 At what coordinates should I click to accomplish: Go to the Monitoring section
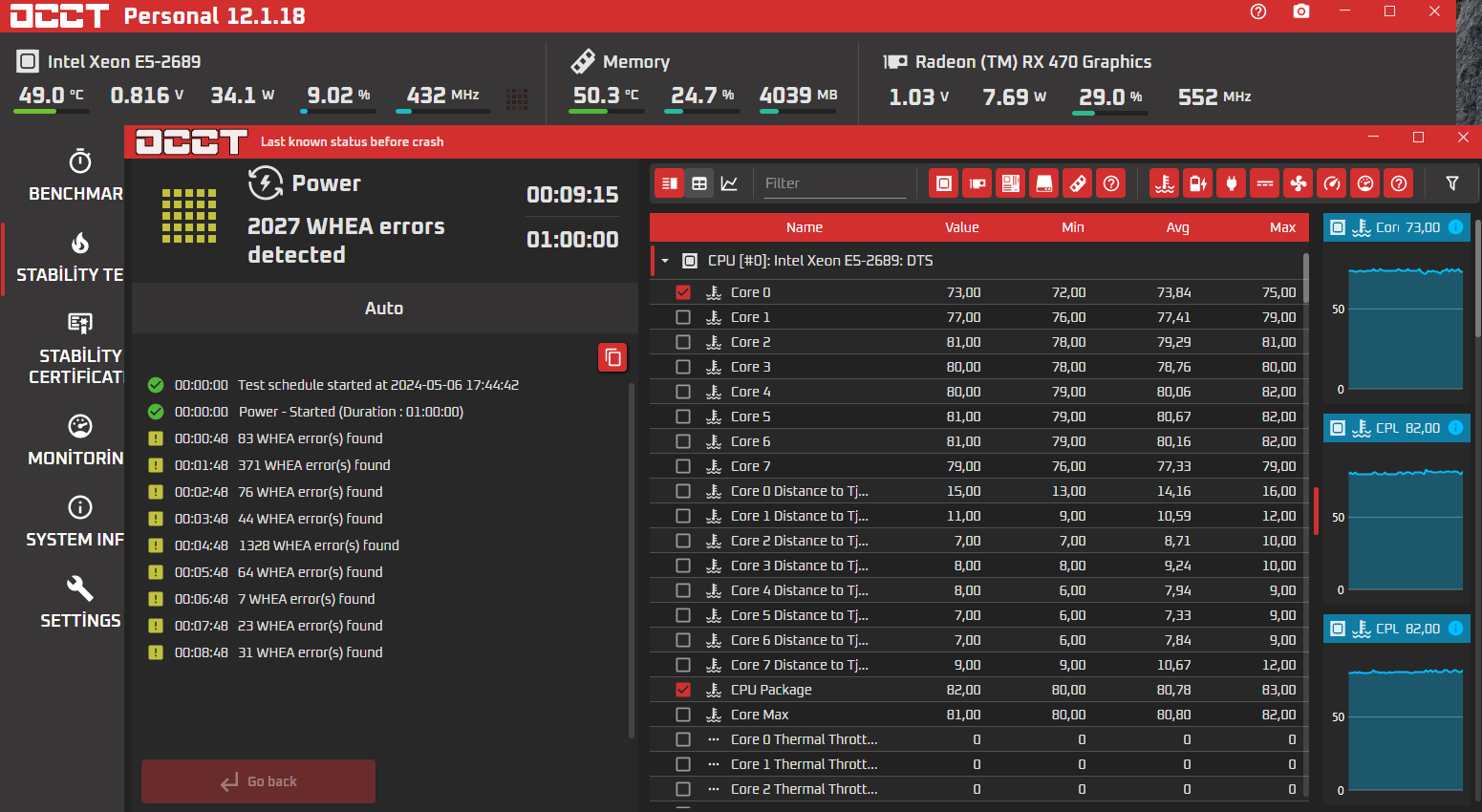tap(76, 440)
